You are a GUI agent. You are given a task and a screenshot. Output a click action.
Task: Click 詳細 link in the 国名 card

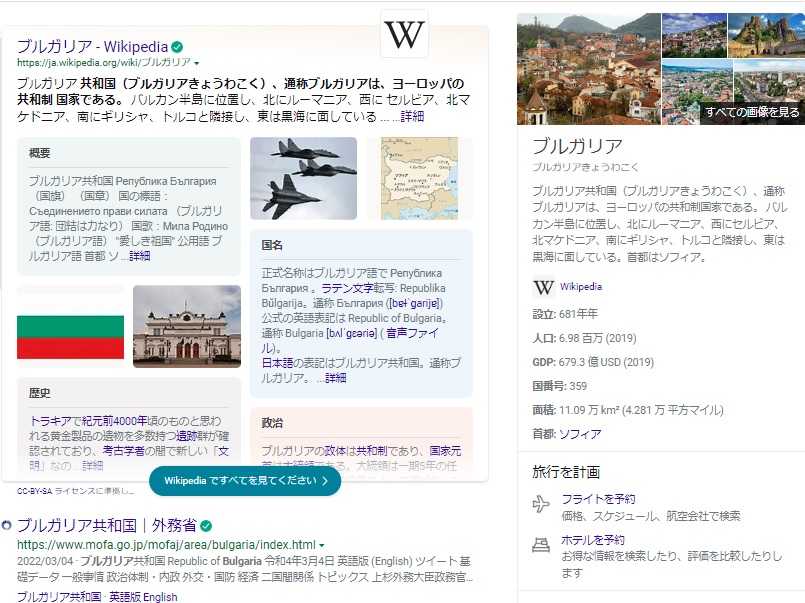click(336, 378)
